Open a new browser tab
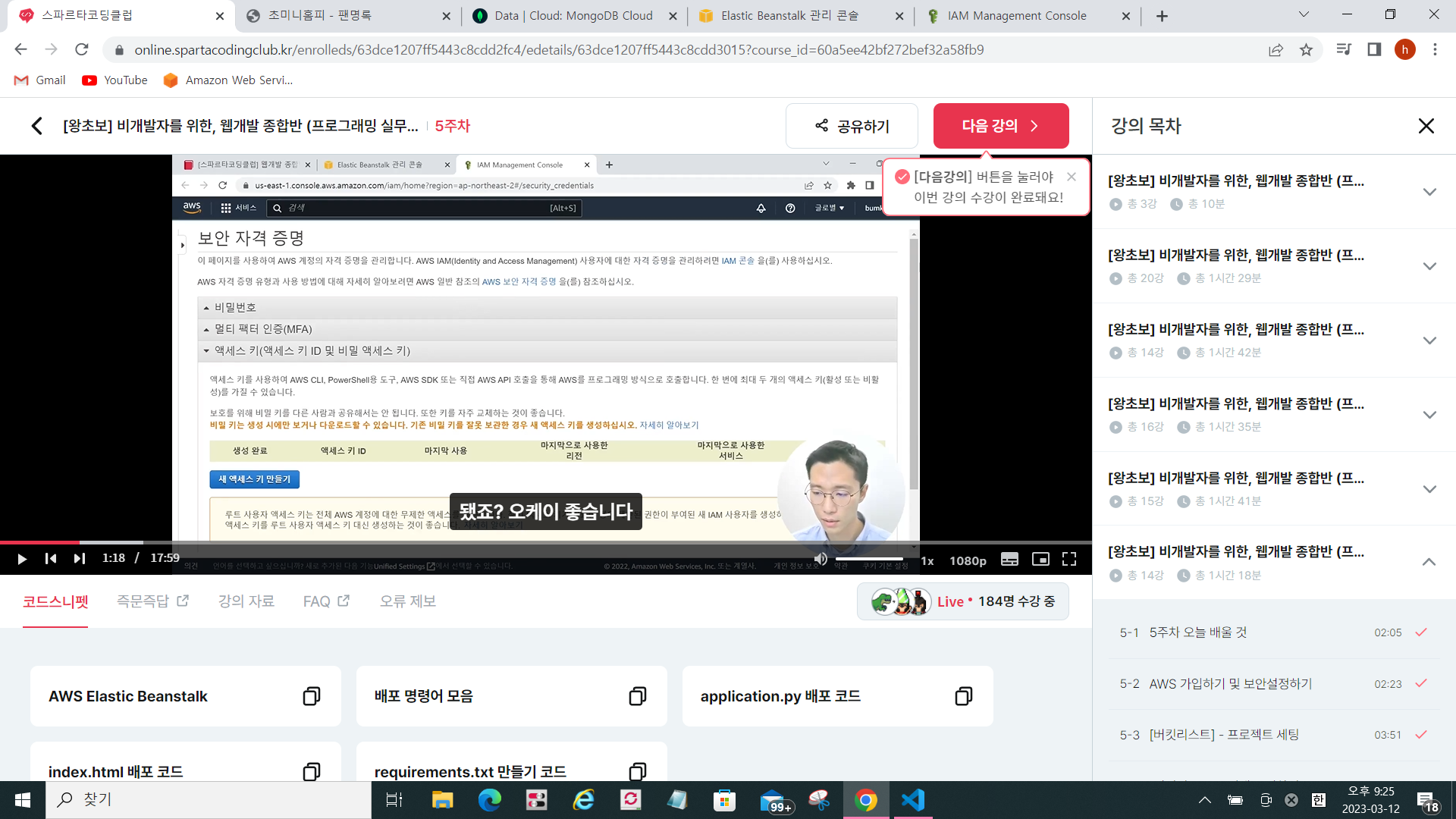This screenshot has width=1456, height=819. [x=1162, y=16]
